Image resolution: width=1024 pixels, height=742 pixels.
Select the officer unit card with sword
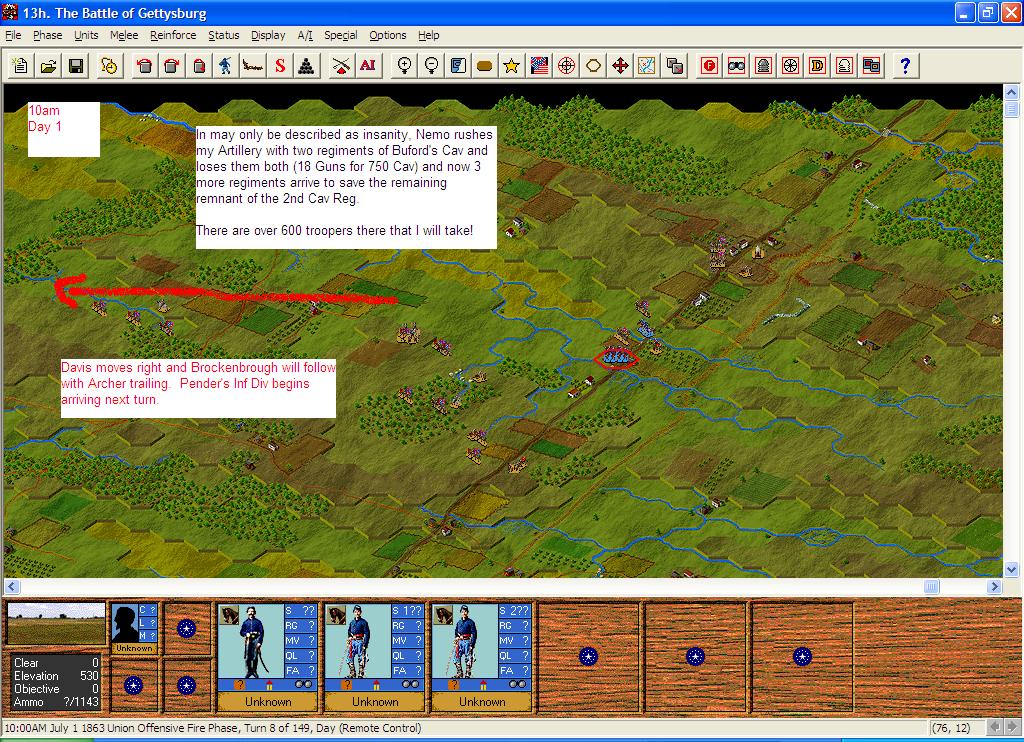[268, 656]
